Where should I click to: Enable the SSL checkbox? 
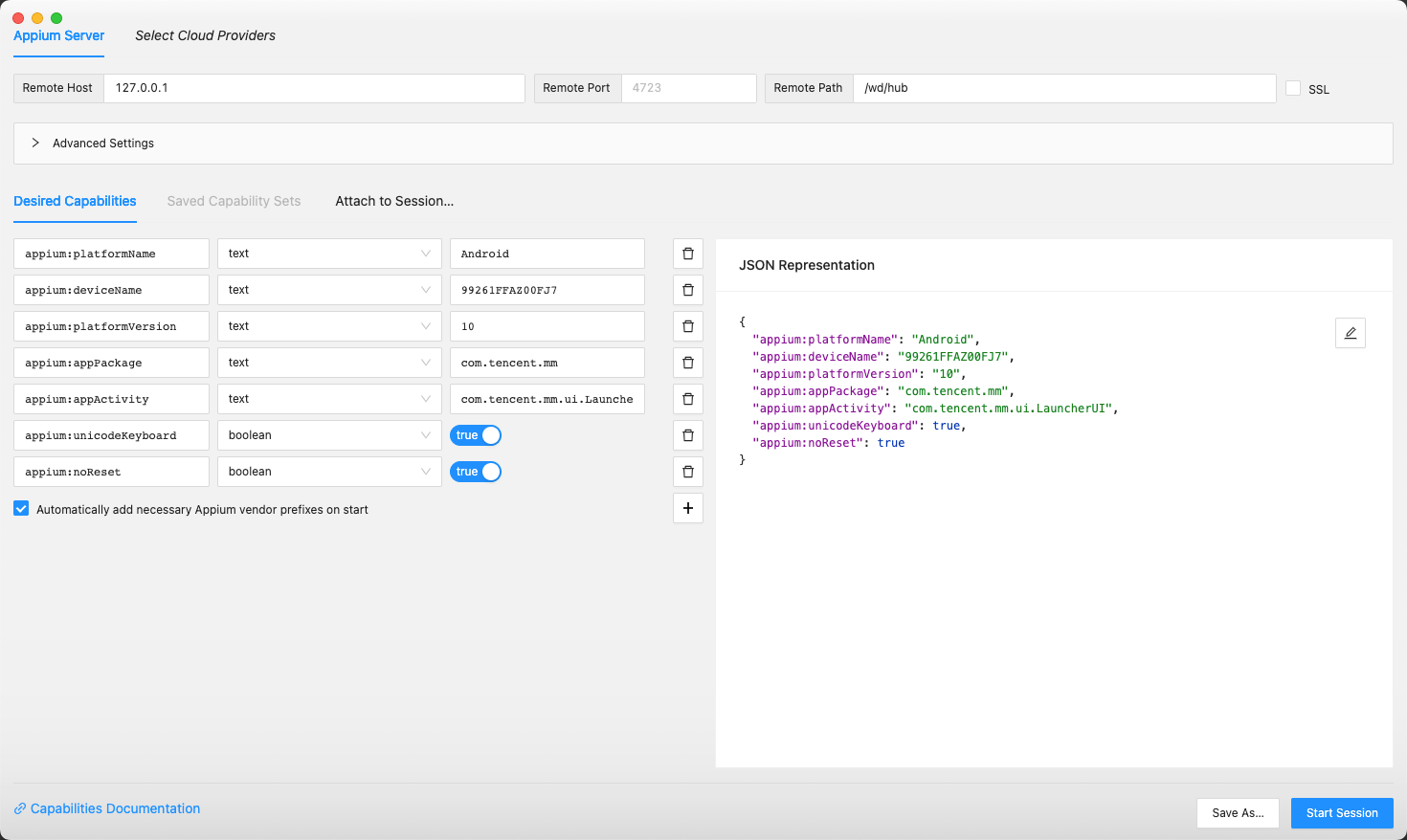tap(1293, 88)
